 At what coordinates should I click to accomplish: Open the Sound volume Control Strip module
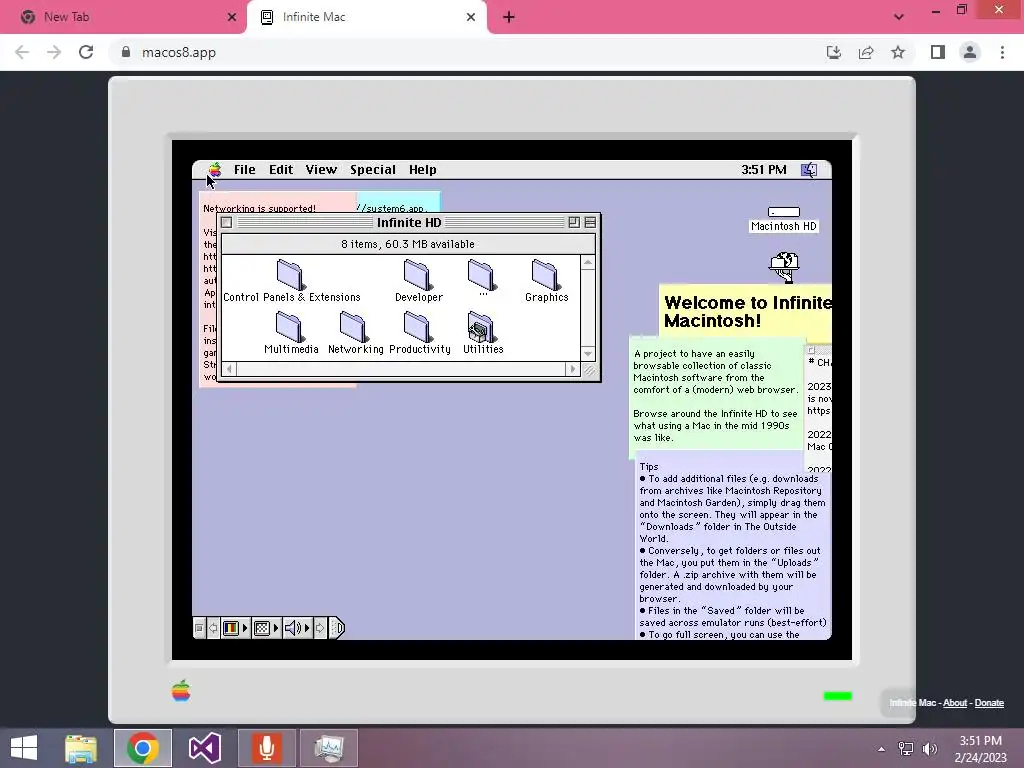[297, 628]
